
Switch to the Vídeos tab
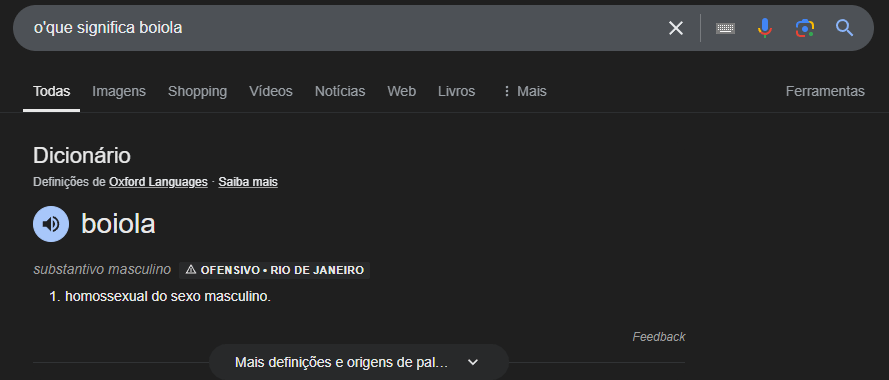[x=271, y=91]
